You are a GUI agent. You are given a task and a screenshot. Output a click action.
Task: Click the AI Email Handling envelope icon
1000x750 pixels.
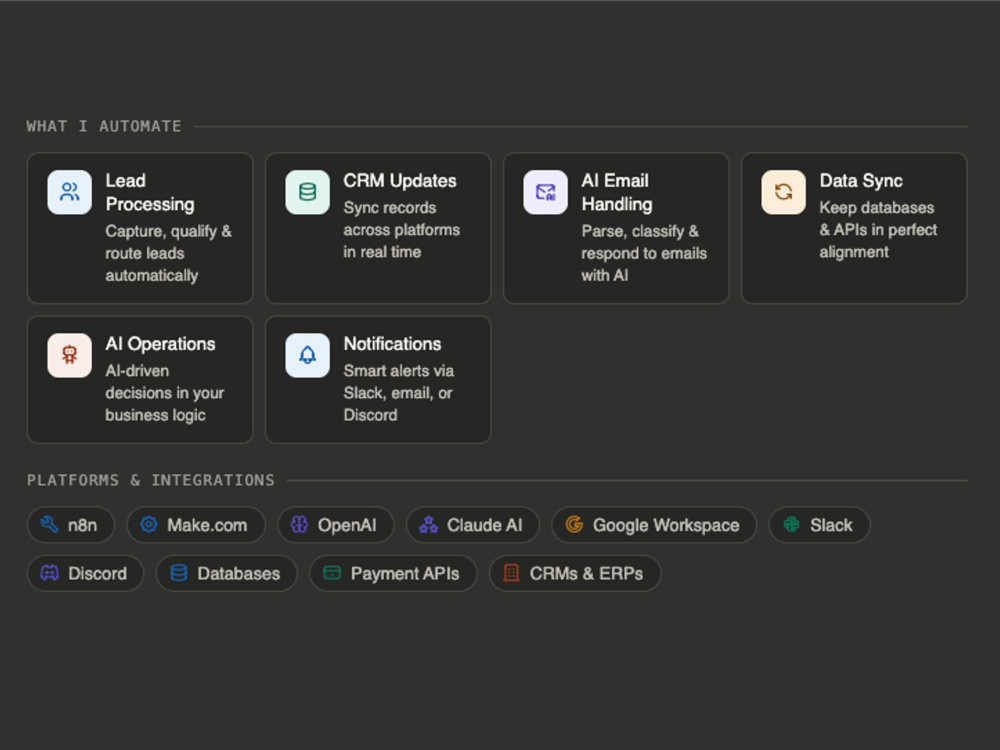point(545,192)
